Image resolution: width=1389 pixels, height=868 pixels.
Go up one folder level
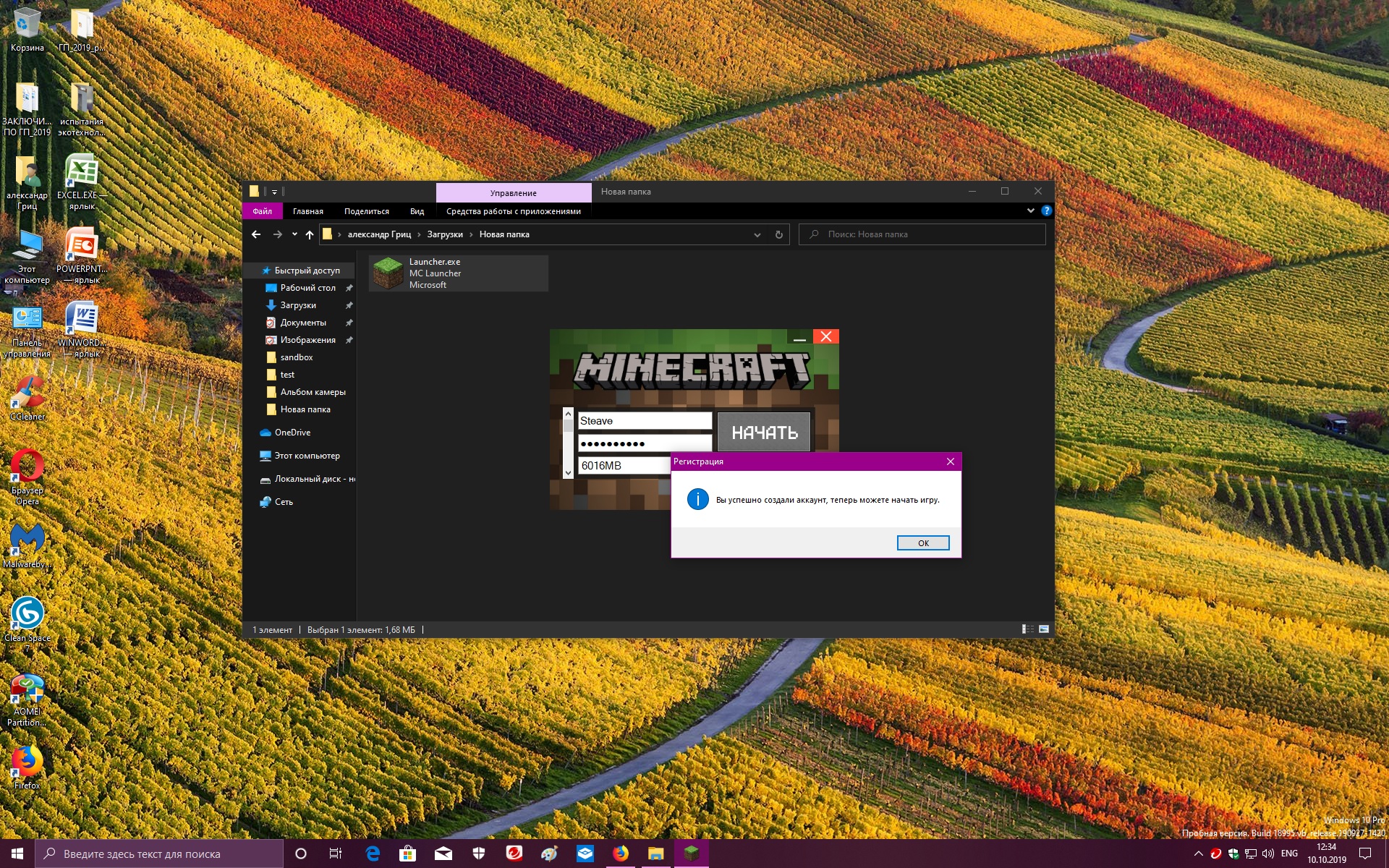[x=310, y=234]
